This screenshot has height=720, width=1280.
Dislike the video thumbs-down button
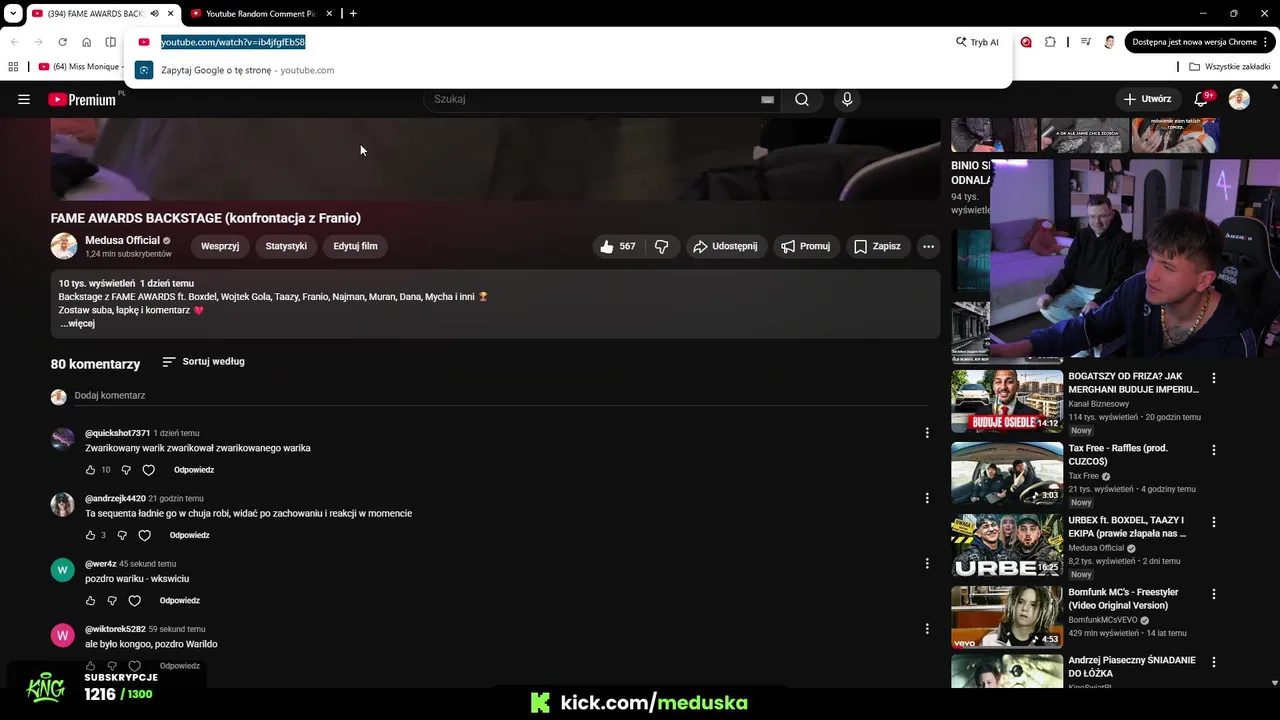(661, 246)
